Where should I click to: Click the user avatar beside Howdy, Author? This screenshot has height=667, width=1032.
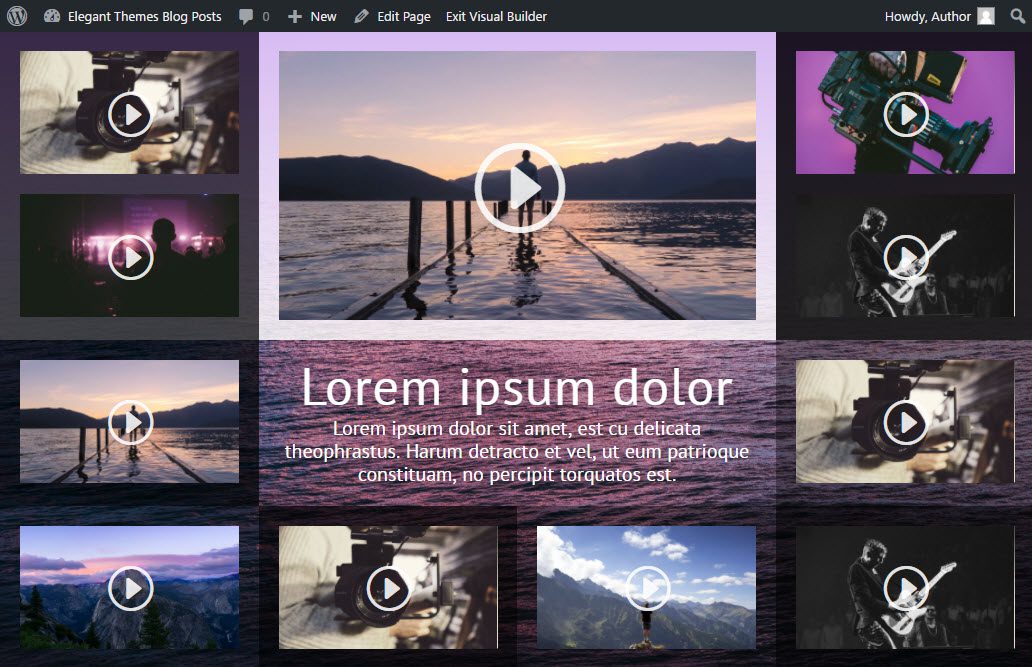(x=984, y=16)
